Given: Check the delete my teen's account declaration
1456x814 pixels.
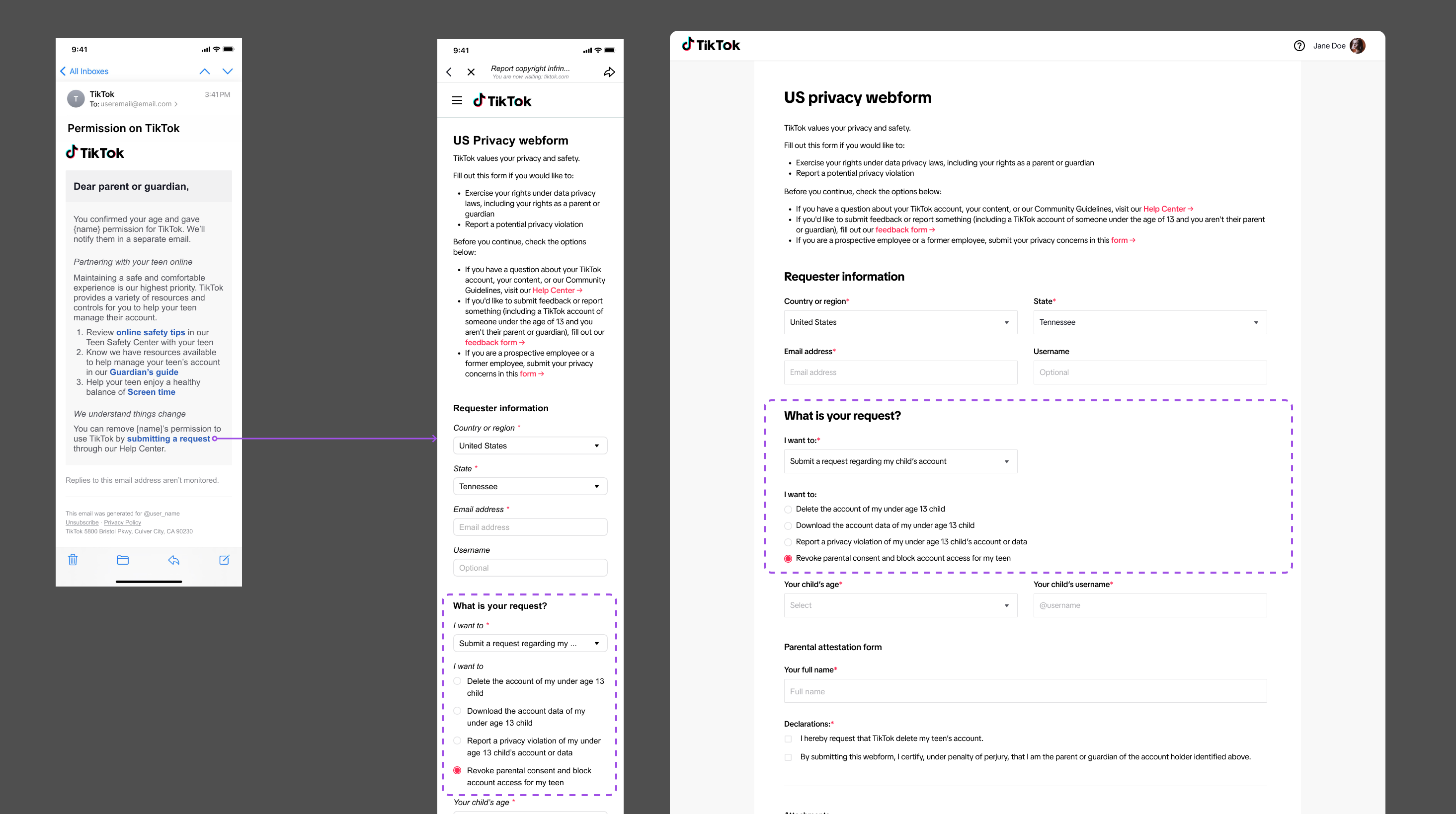Looking at the screenshot, I should point(788,739).
